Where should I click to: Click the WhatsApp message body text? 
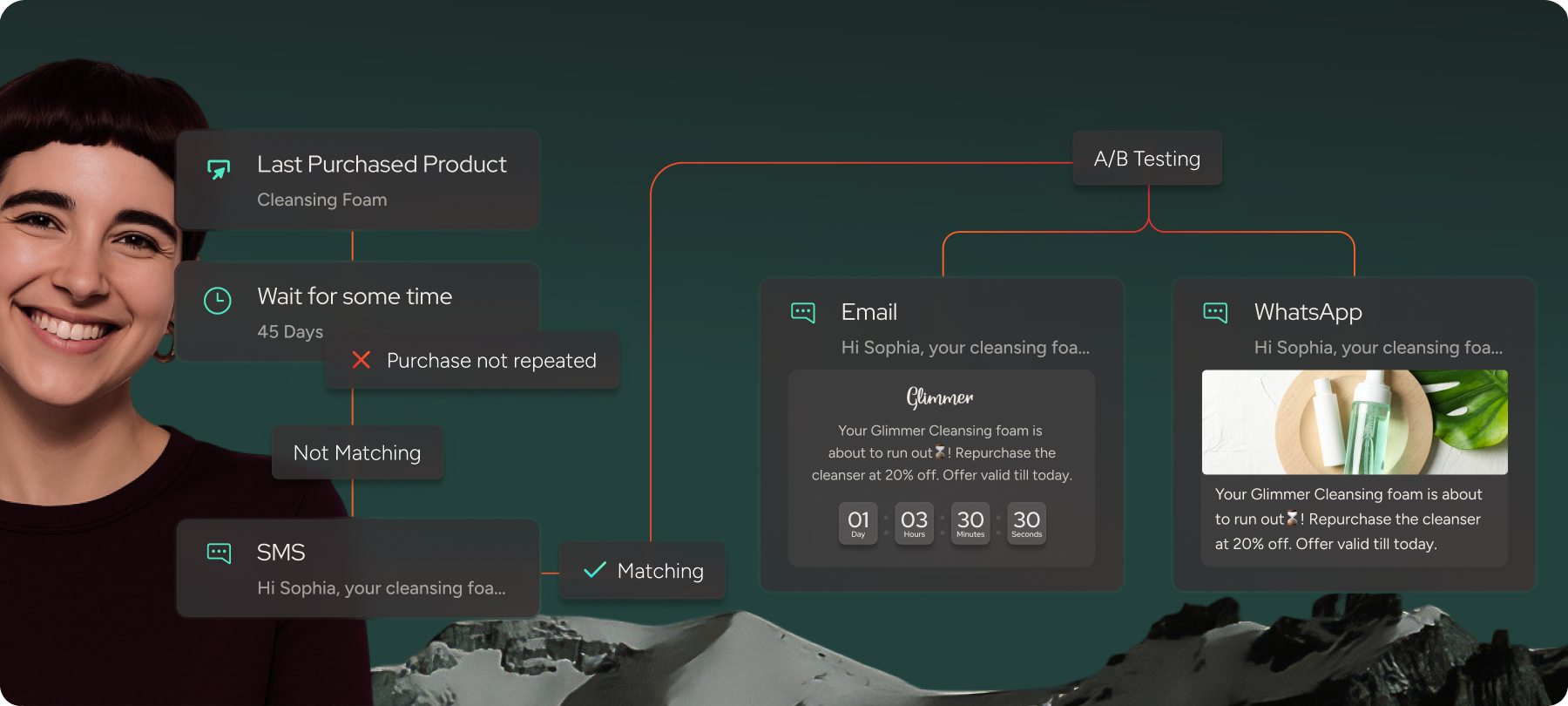pos(1348,519)
